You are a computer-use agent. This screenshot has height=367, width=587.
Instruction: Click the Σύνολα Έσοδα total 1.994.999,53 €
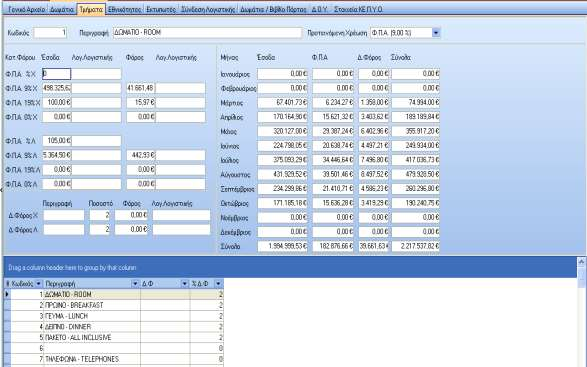[282, 246]
